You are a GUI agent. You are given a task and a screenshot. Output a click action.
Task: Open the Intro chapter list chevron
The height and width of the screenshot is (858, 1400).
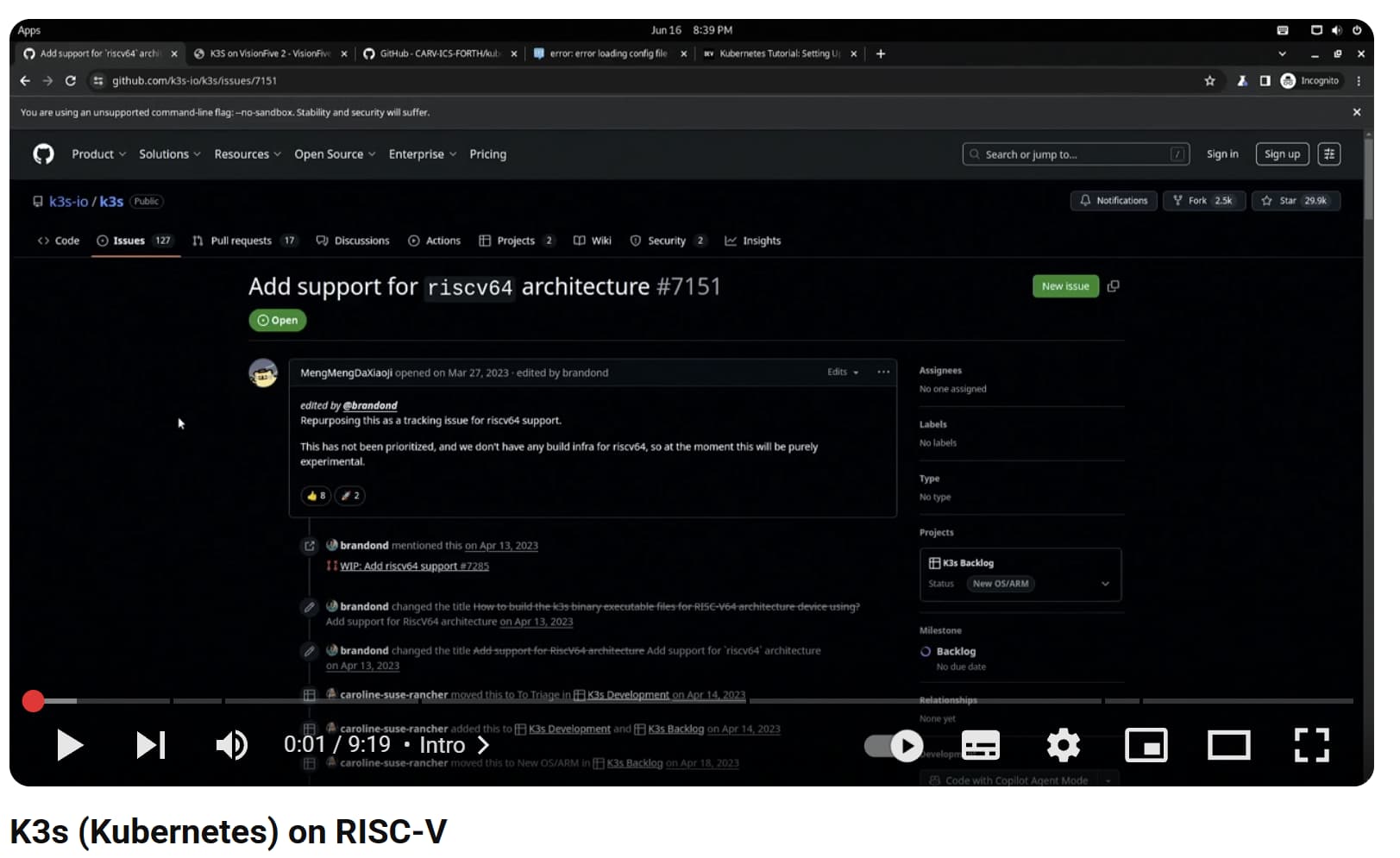(484, 745)
